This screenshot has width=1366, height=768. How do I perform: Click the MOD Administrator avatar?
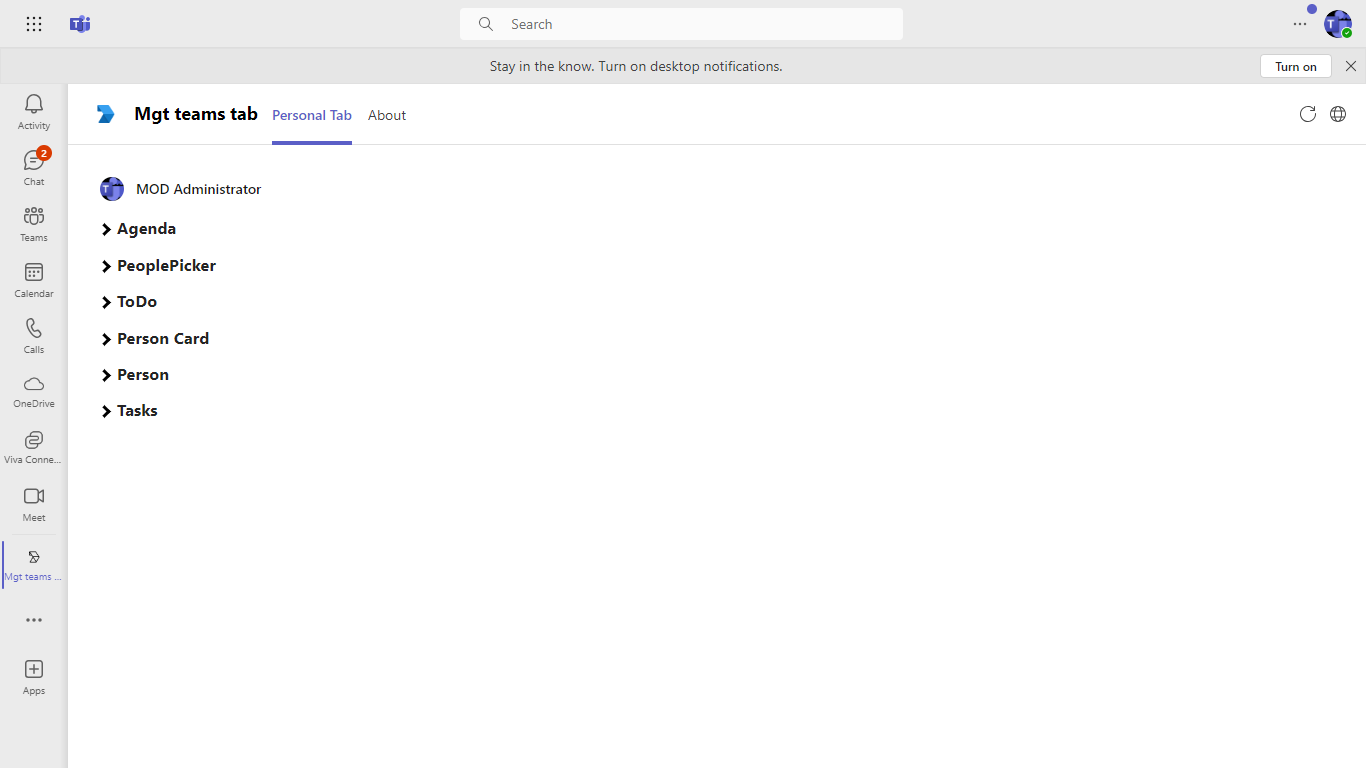[x=112, y=189]
